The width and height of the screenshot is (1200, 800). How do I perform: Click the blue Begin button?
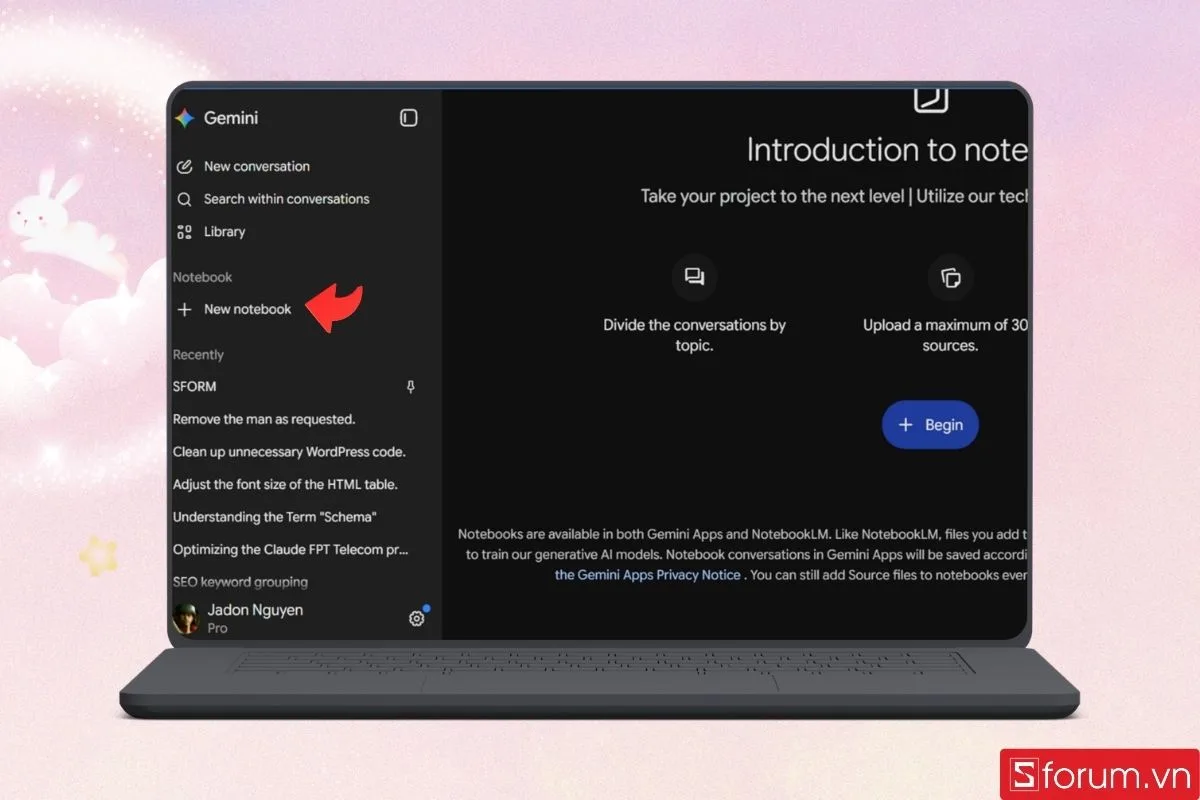(930, 425)
